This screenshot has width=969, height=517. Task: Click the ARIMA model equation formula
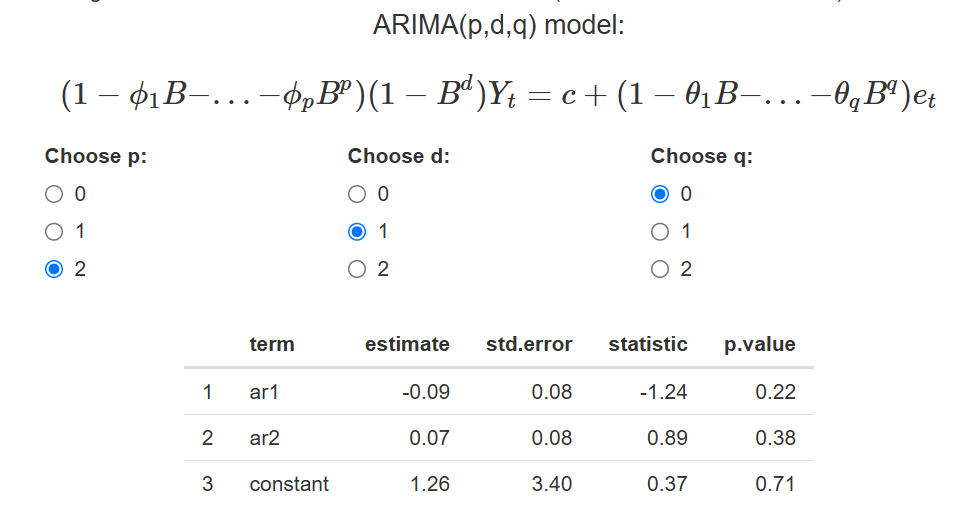[498, 95]
